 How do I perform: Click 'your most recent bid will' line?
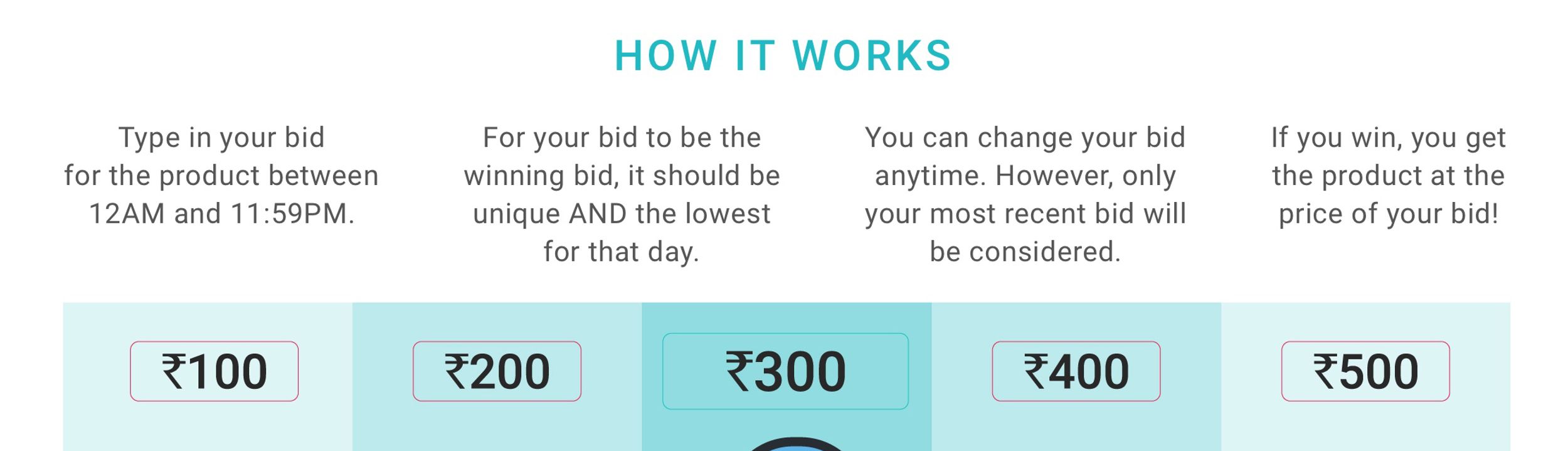(x=1025, y=214)
